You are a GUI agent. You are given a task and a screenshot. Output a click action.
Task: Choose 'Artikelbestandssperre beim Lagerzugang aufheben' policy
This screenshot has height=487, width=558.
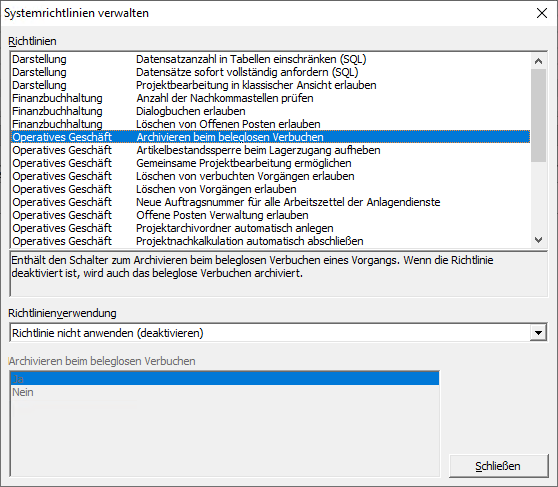click(270, 150)
